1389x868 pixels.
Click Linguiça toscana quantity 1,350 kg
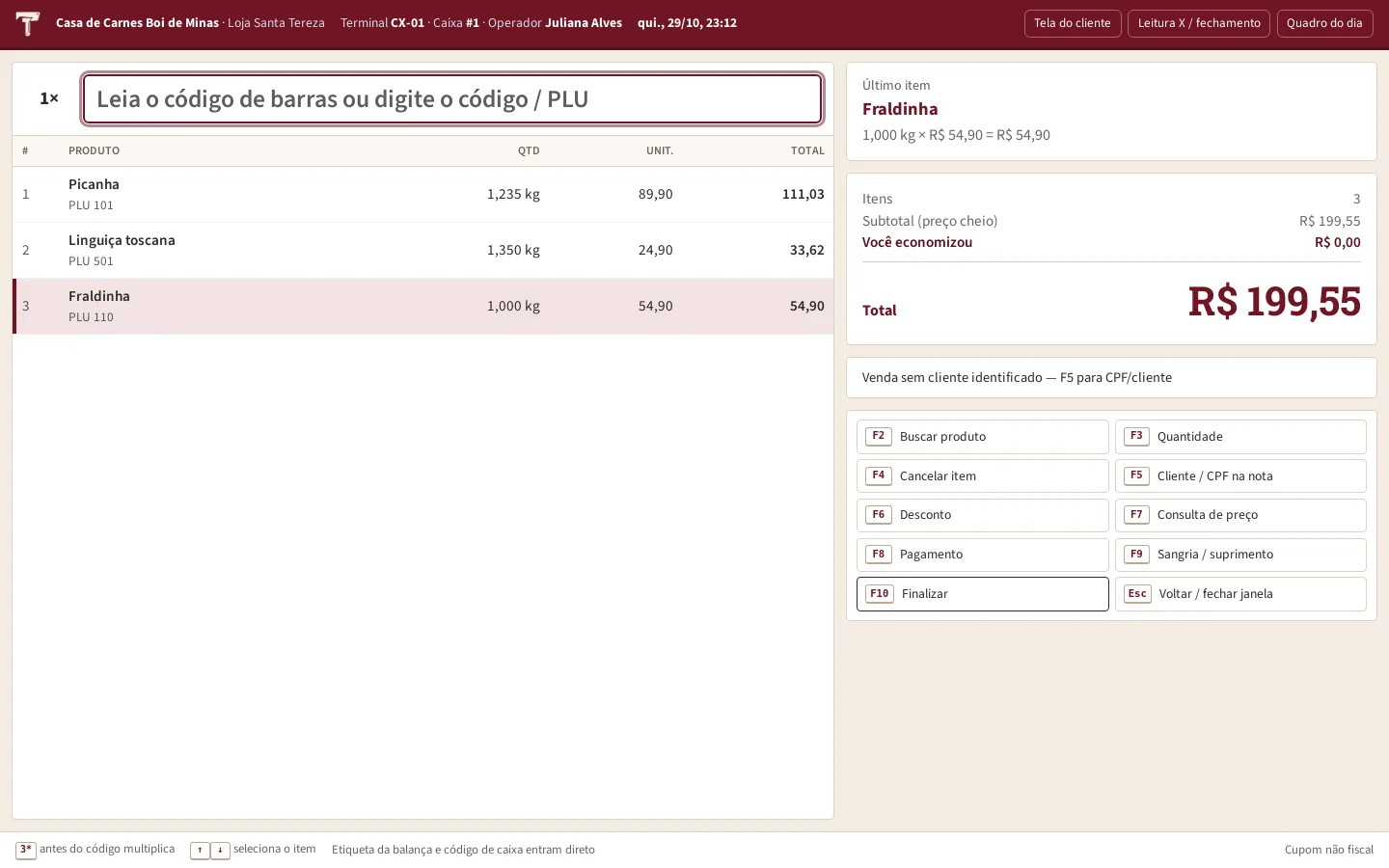coord(513,250)
